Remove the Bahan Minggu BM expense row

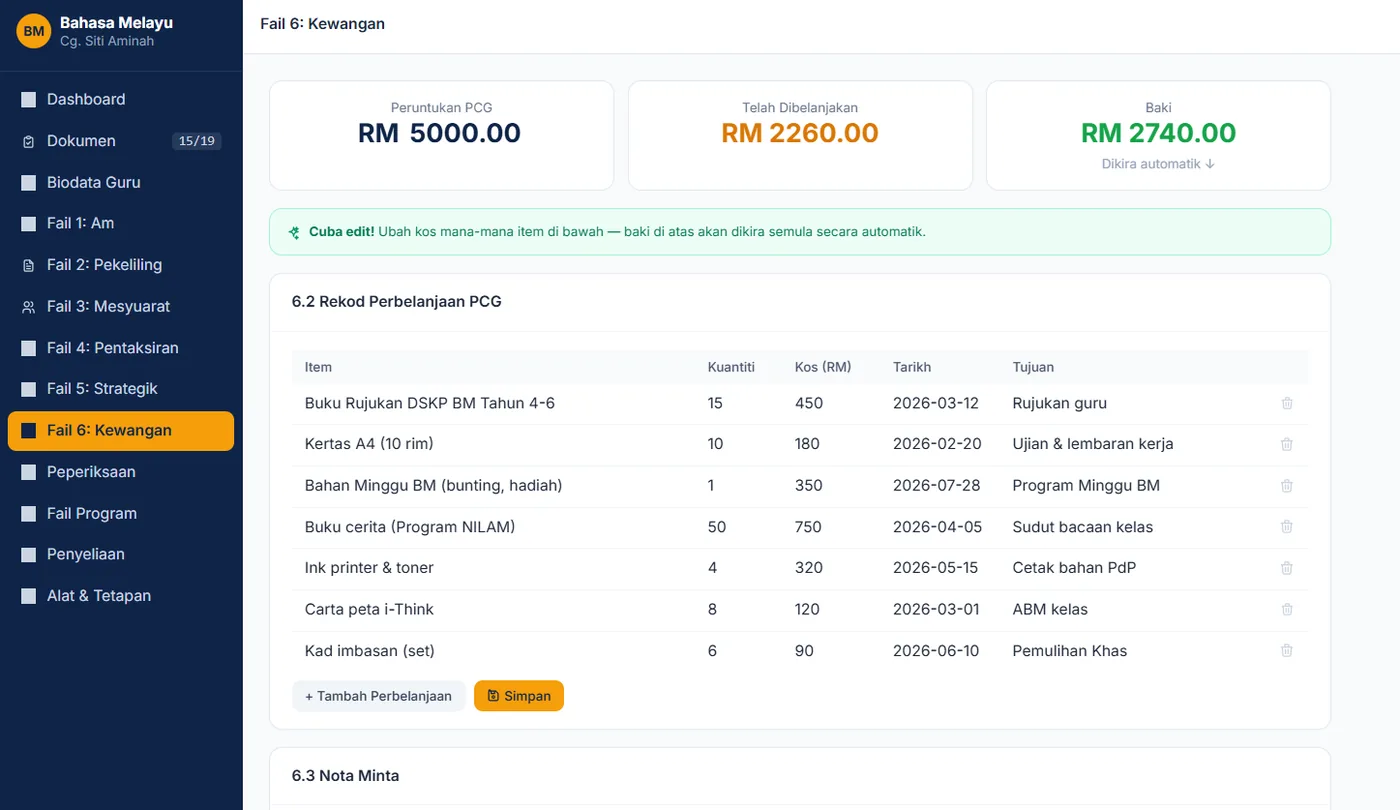click(x=1287, y=486)
